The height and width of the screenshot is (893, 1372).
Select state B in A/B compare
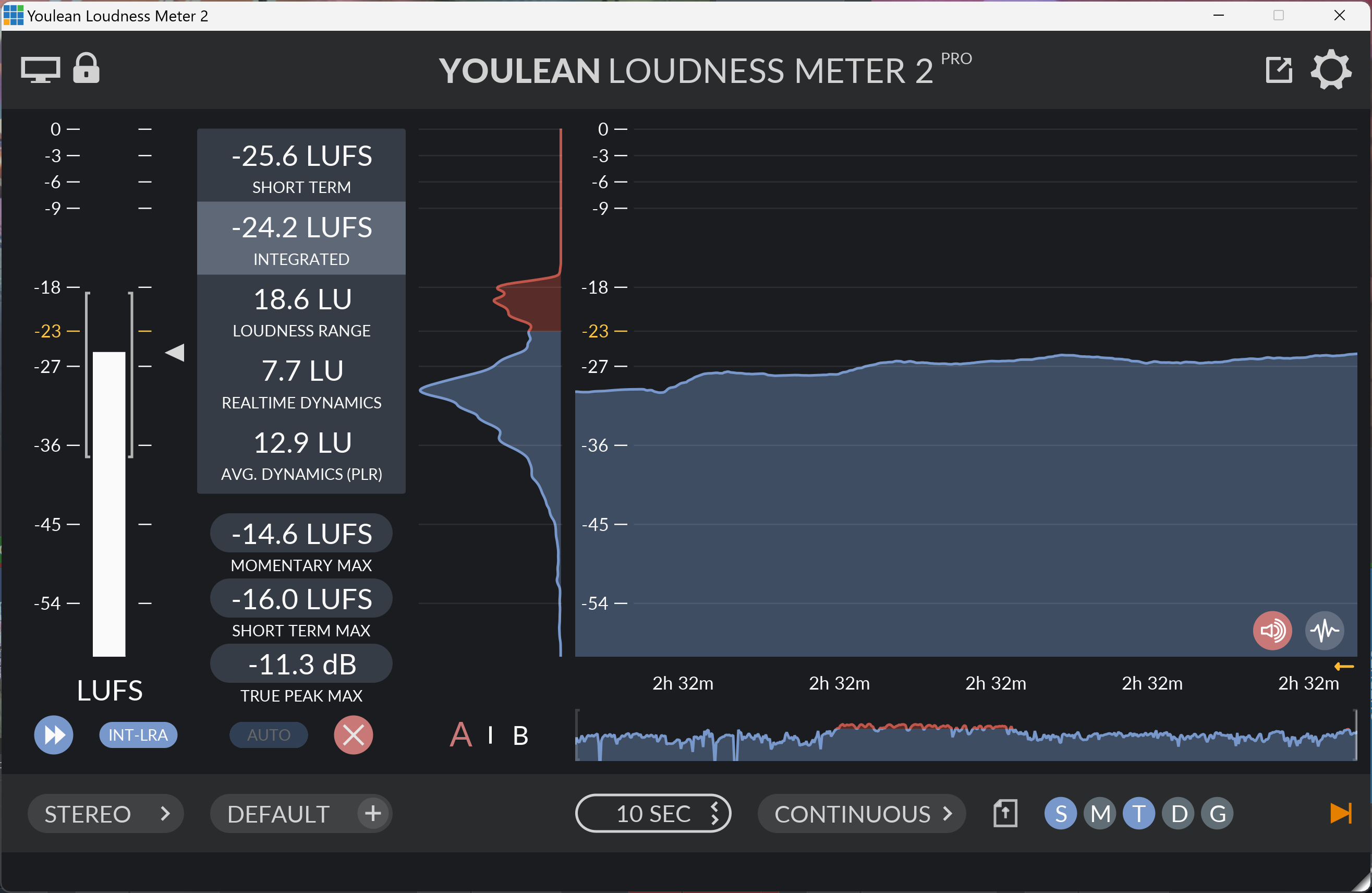(x=520, y=735)
